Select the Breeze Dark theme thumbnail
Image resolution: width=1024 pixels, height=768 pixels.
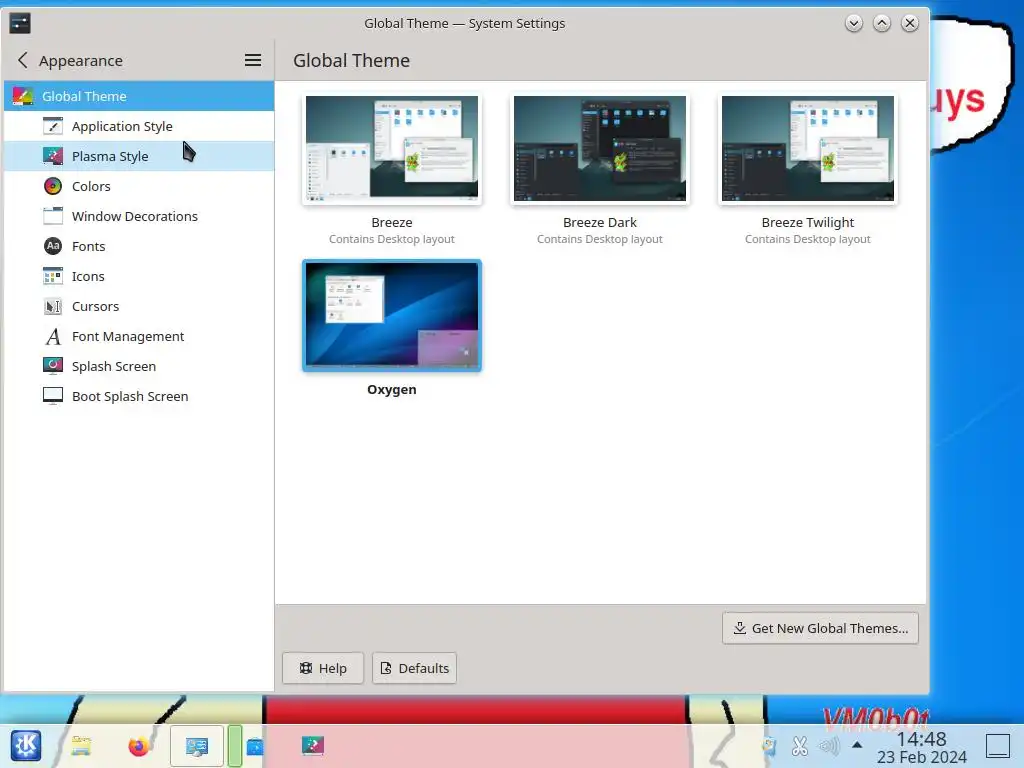click(x=600, y=148)
